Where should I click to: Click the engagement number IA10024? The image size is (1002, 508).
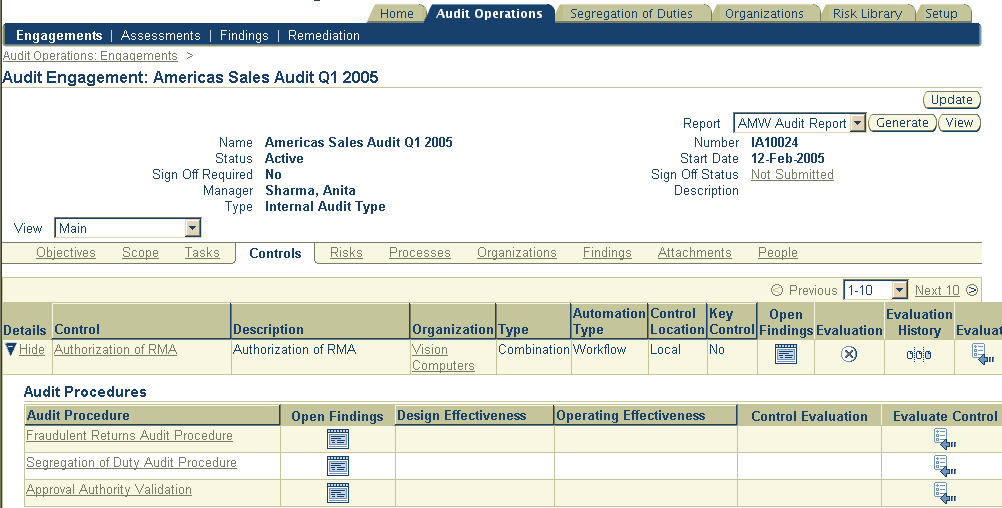click(775, 142)
